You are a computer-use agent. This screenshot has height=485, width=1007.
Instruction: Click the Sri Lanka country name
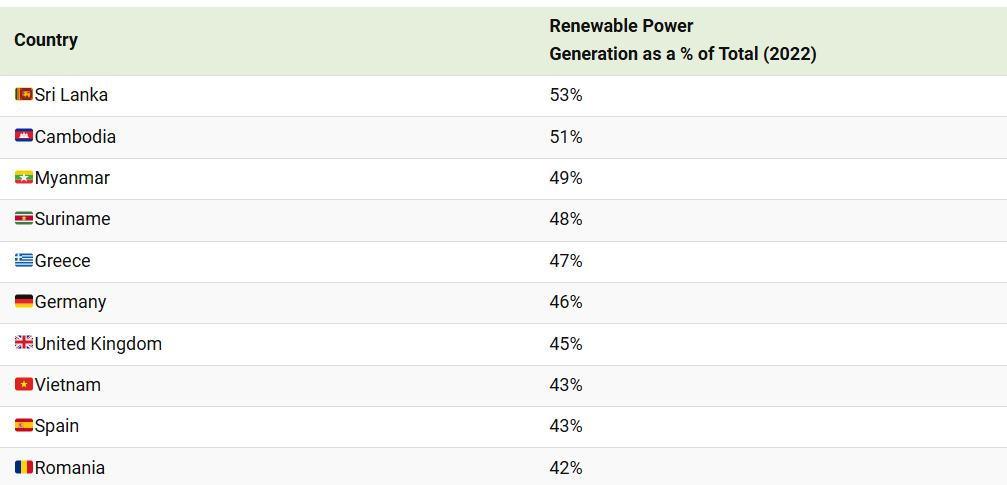click(71, 95)
